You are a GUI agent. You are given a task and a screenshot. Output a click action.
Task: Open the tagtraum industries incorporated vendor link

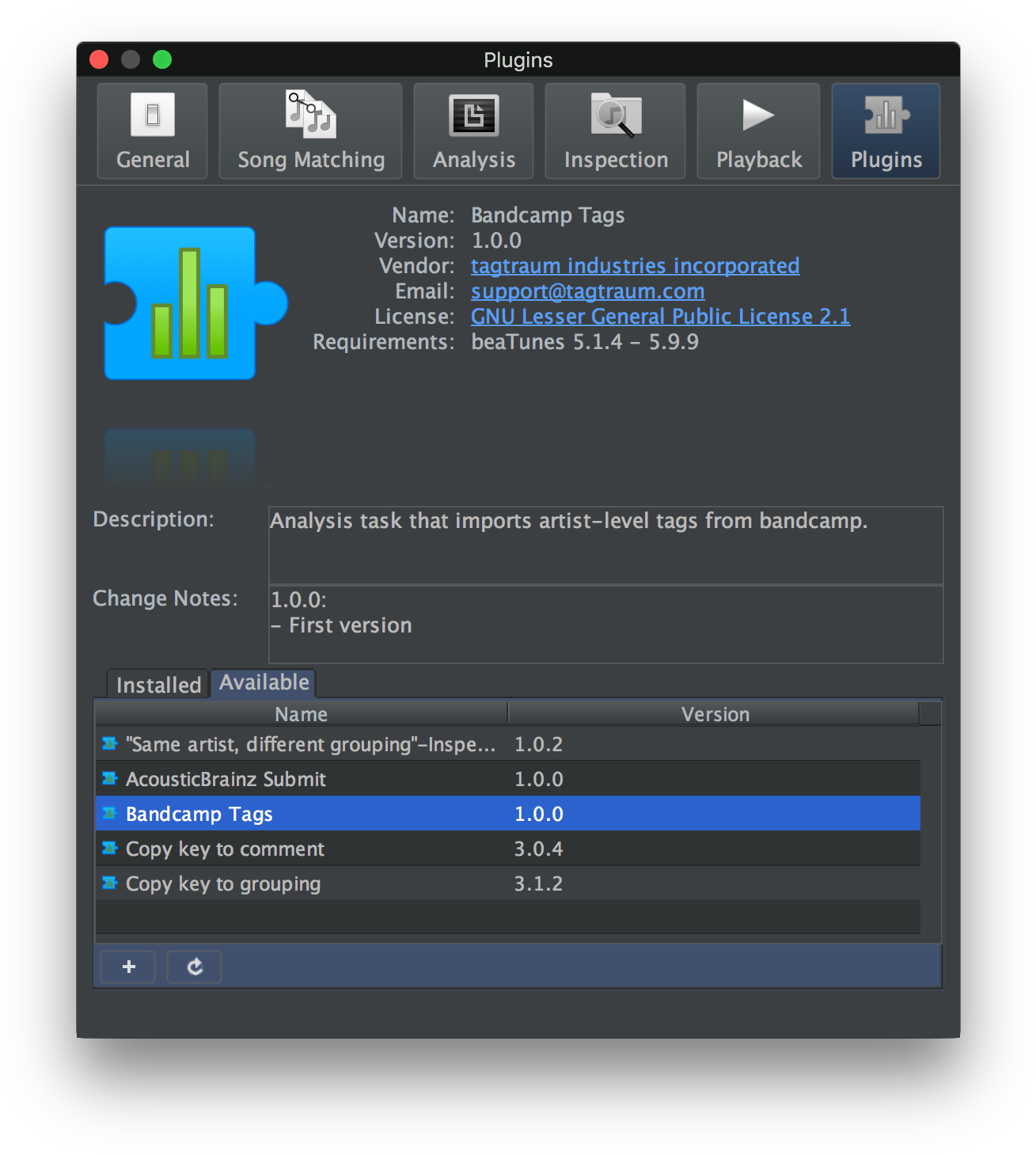(635, 266)
